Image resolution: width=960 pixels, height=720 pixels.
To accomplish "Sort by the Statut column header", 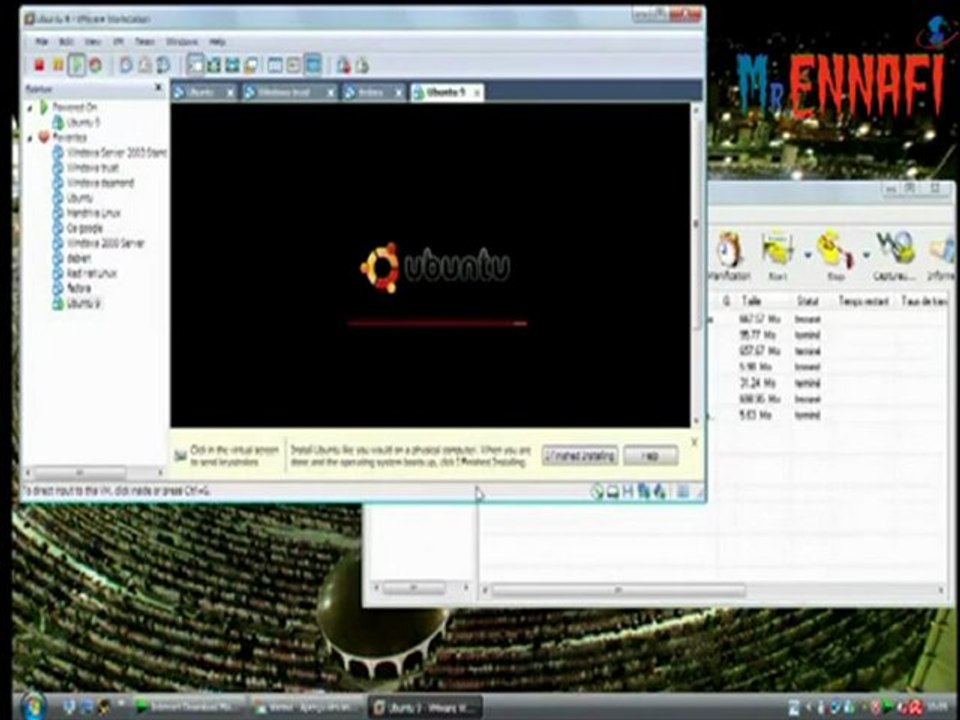I will click(808, 301).
